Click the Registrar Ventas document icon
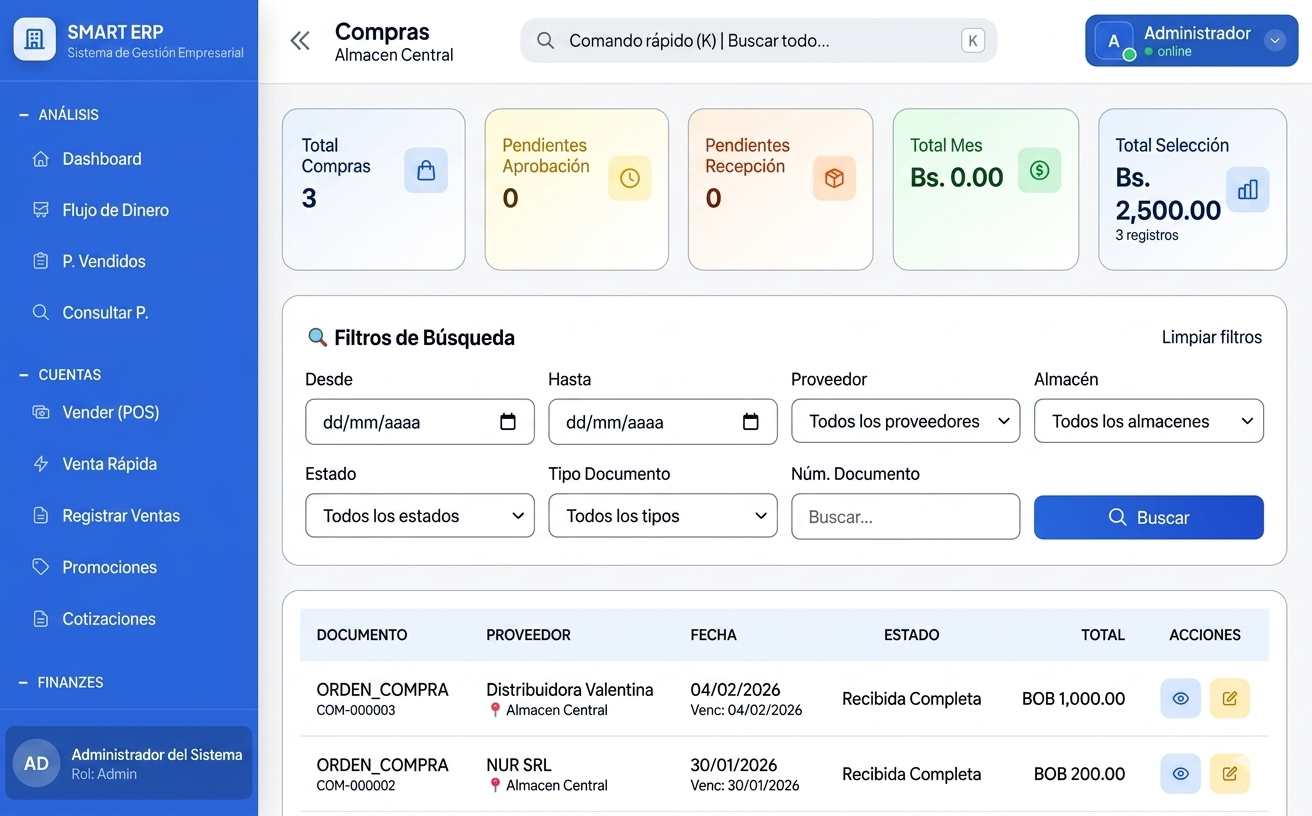Screen dimensions: 1312x816 [41, 516]
